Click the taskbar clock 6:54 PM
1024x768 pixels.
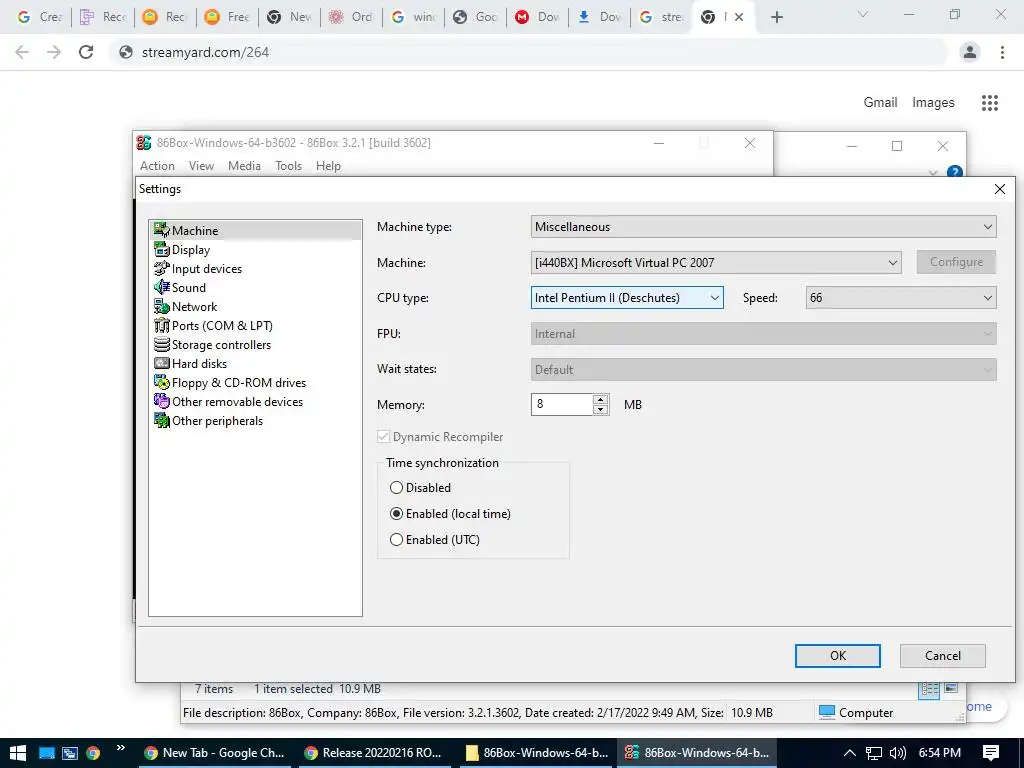(939, 753)
